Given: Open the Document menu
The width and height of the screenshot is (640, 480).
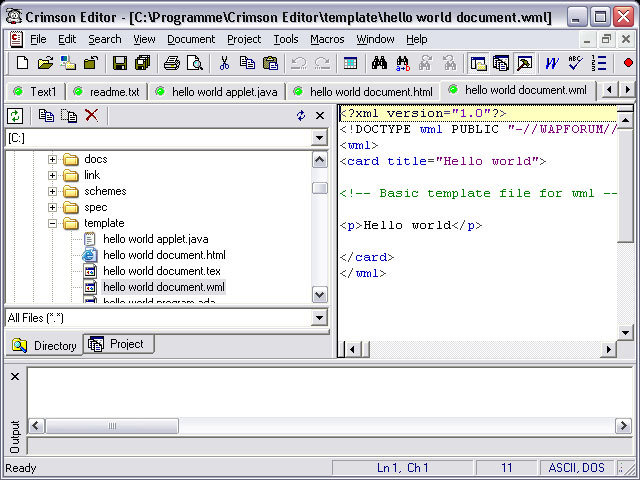Looking at the screenshot, I should pos(191,39).
